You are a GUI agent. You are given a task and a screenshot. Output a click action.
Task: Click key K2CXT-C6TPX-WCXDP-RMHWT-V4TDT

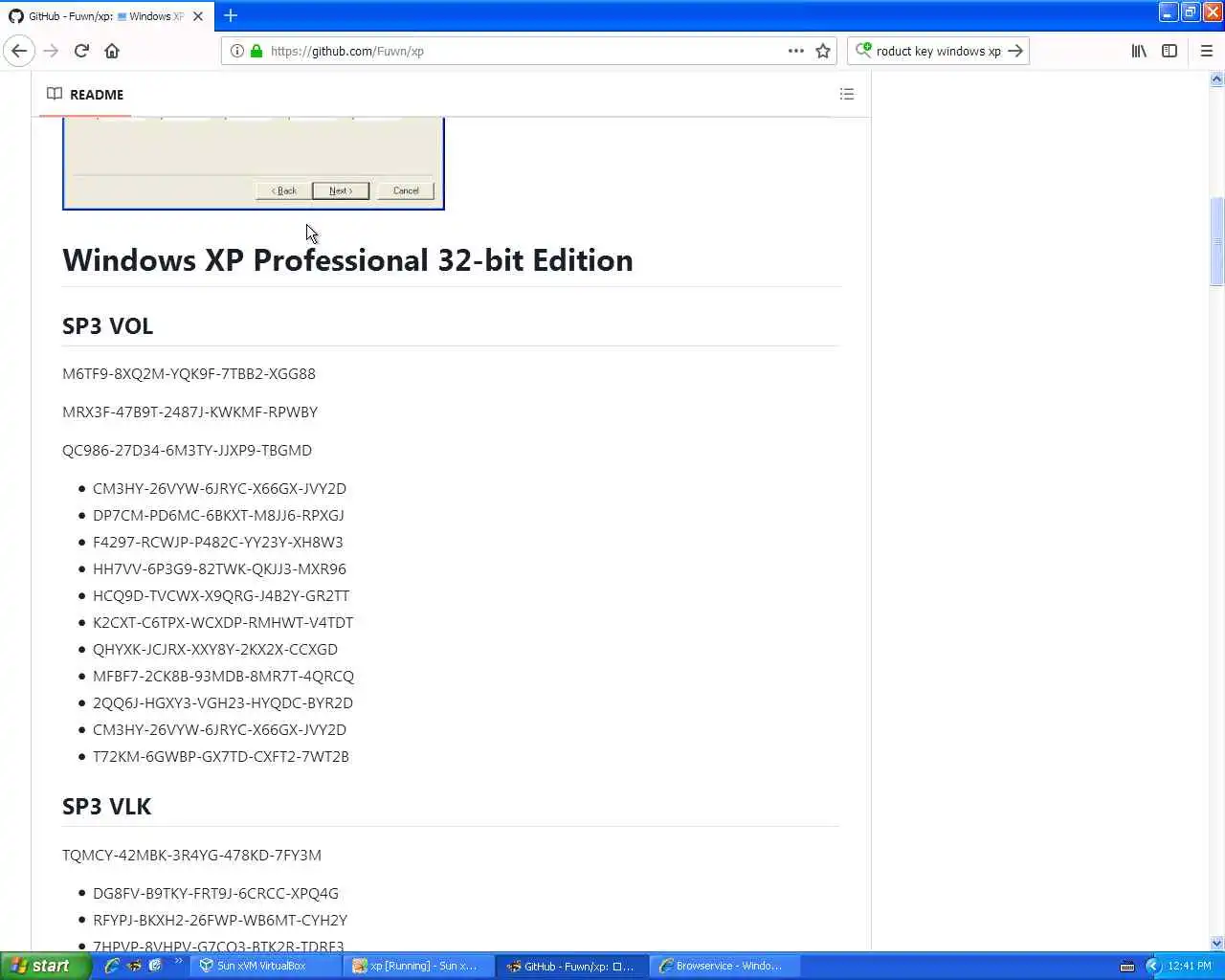[223, 622]
